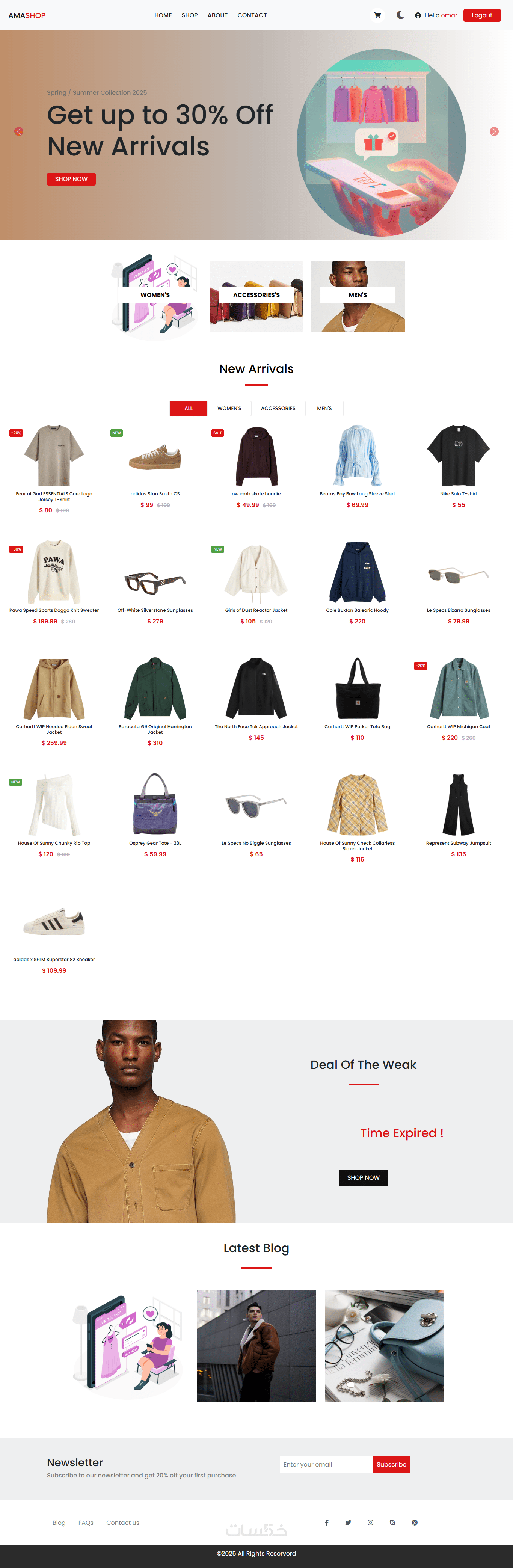Click the user account icon
Screen dimensions: 513x1568
click(418, 16)
